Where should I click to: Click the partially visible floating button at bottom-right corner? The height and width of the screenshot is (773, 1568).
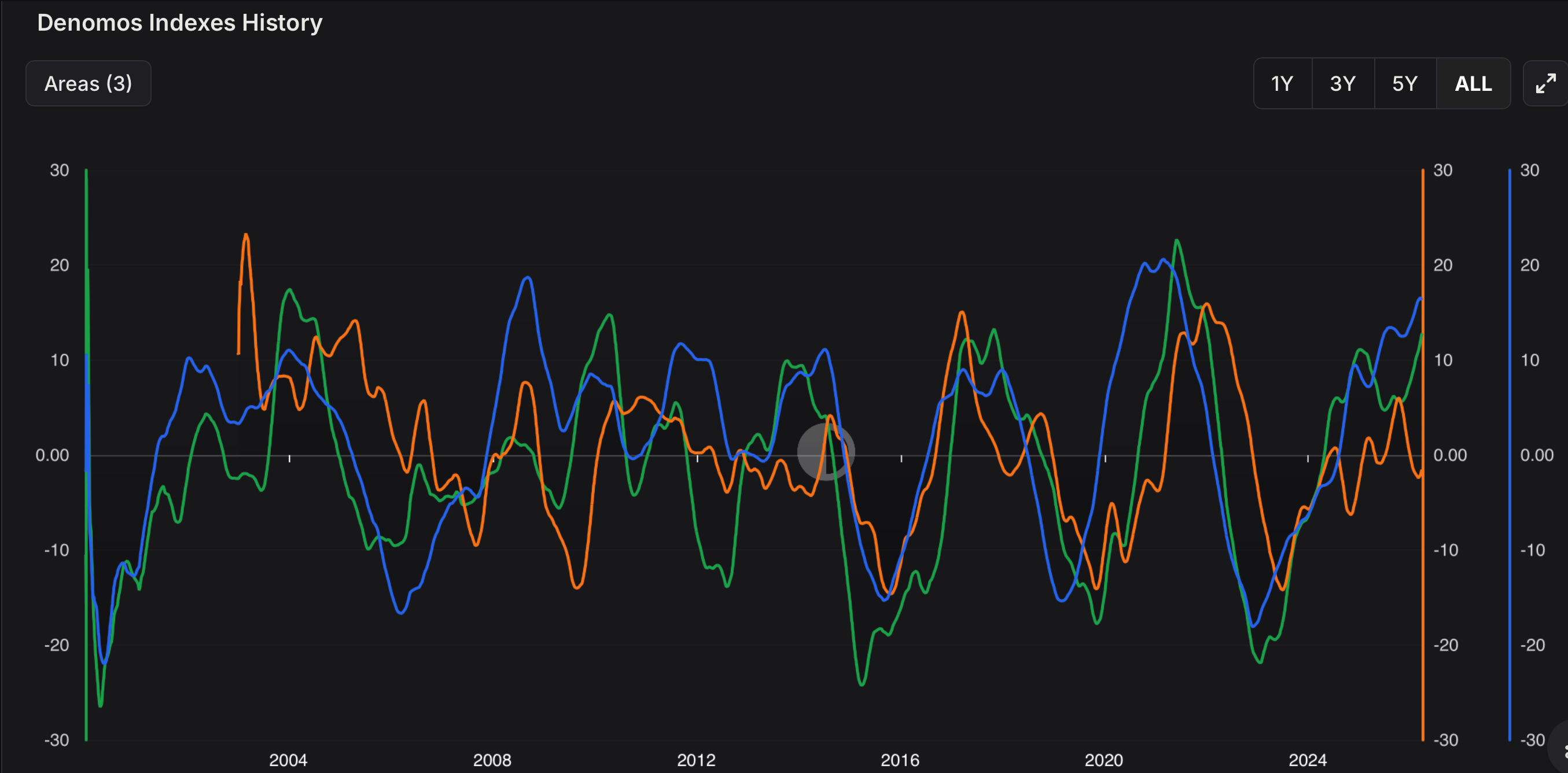click(x=1561, y=750)
